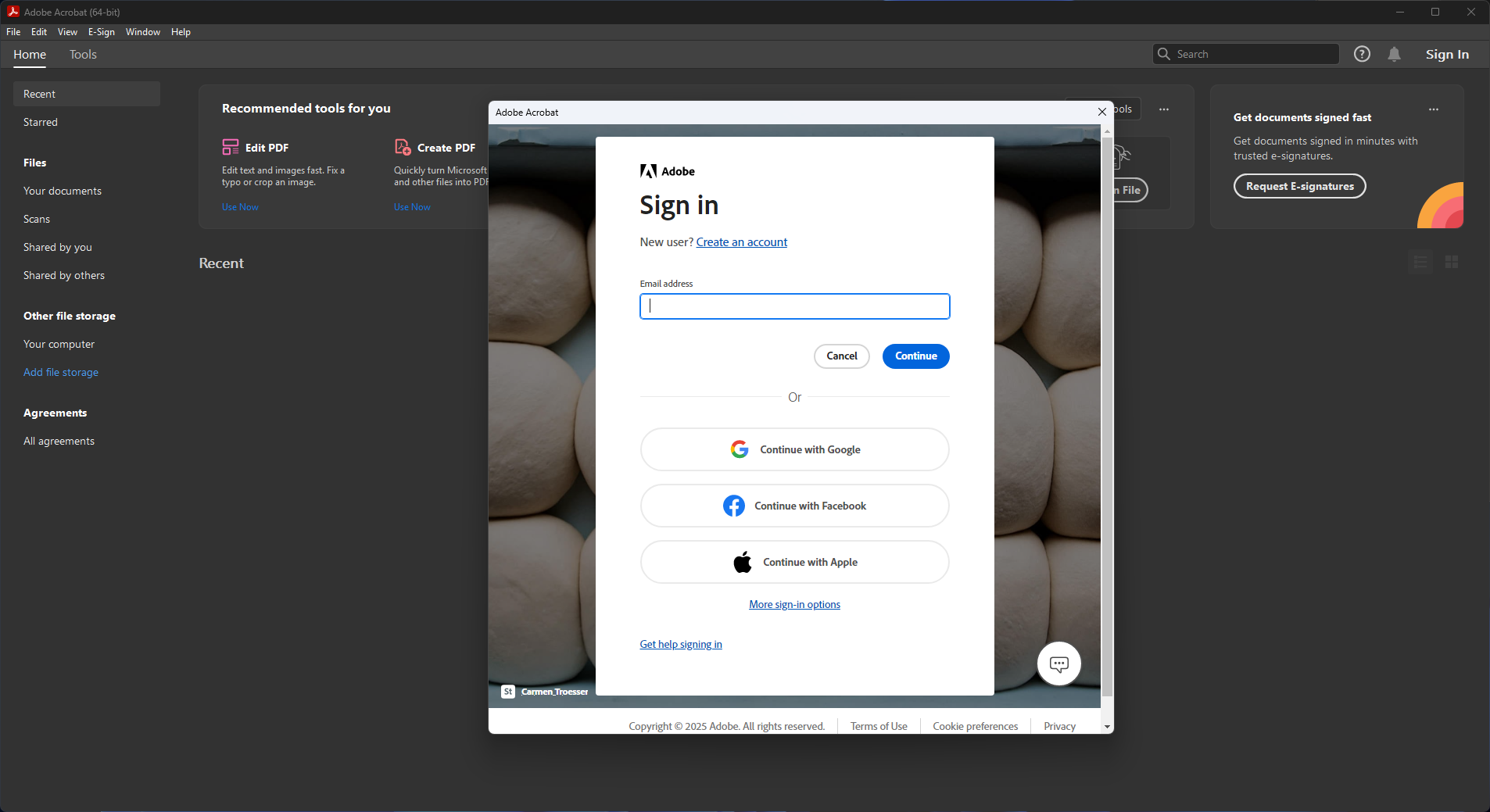Click Use Now under Edit PDF
Screen dimensions: 1490x812
tap(240, 207)
